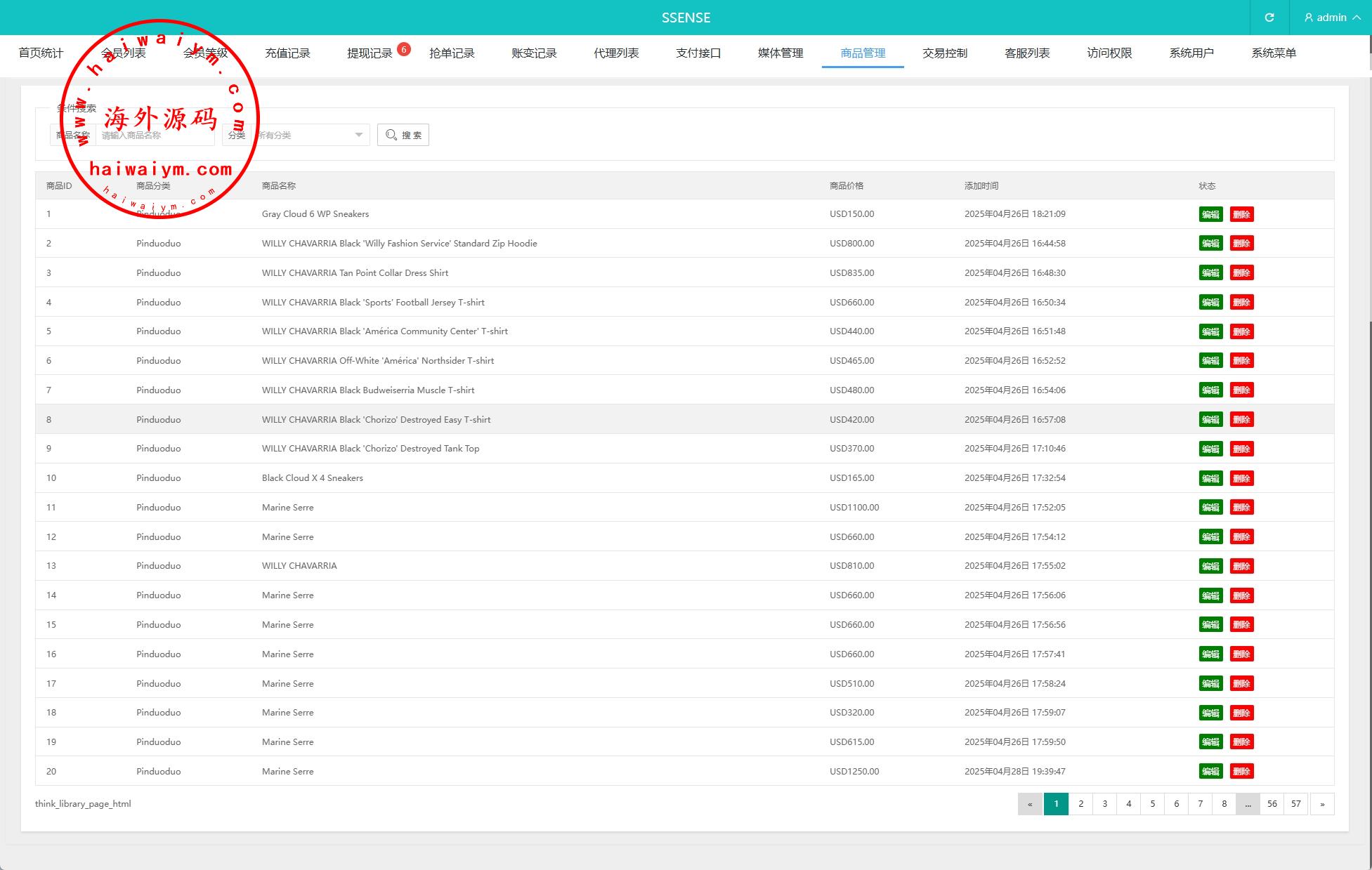
Task: Open the 提现记录 tab with badge
Action: [x=370, y=53]
